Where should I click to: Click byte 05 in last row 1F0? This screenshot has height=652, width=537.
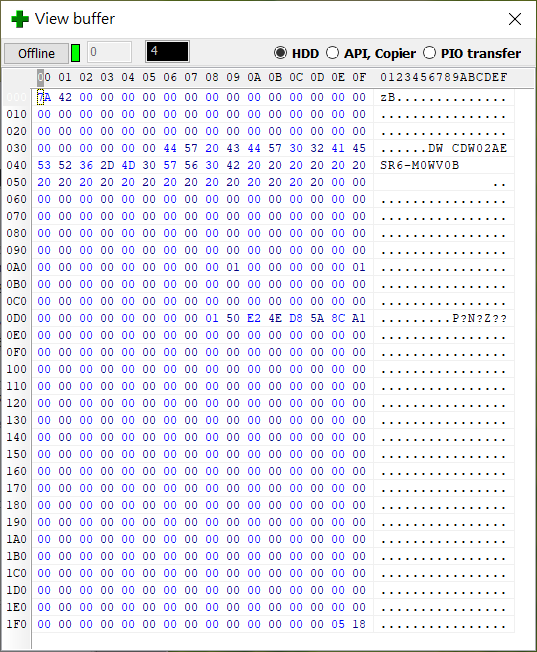tap(338, 625)
